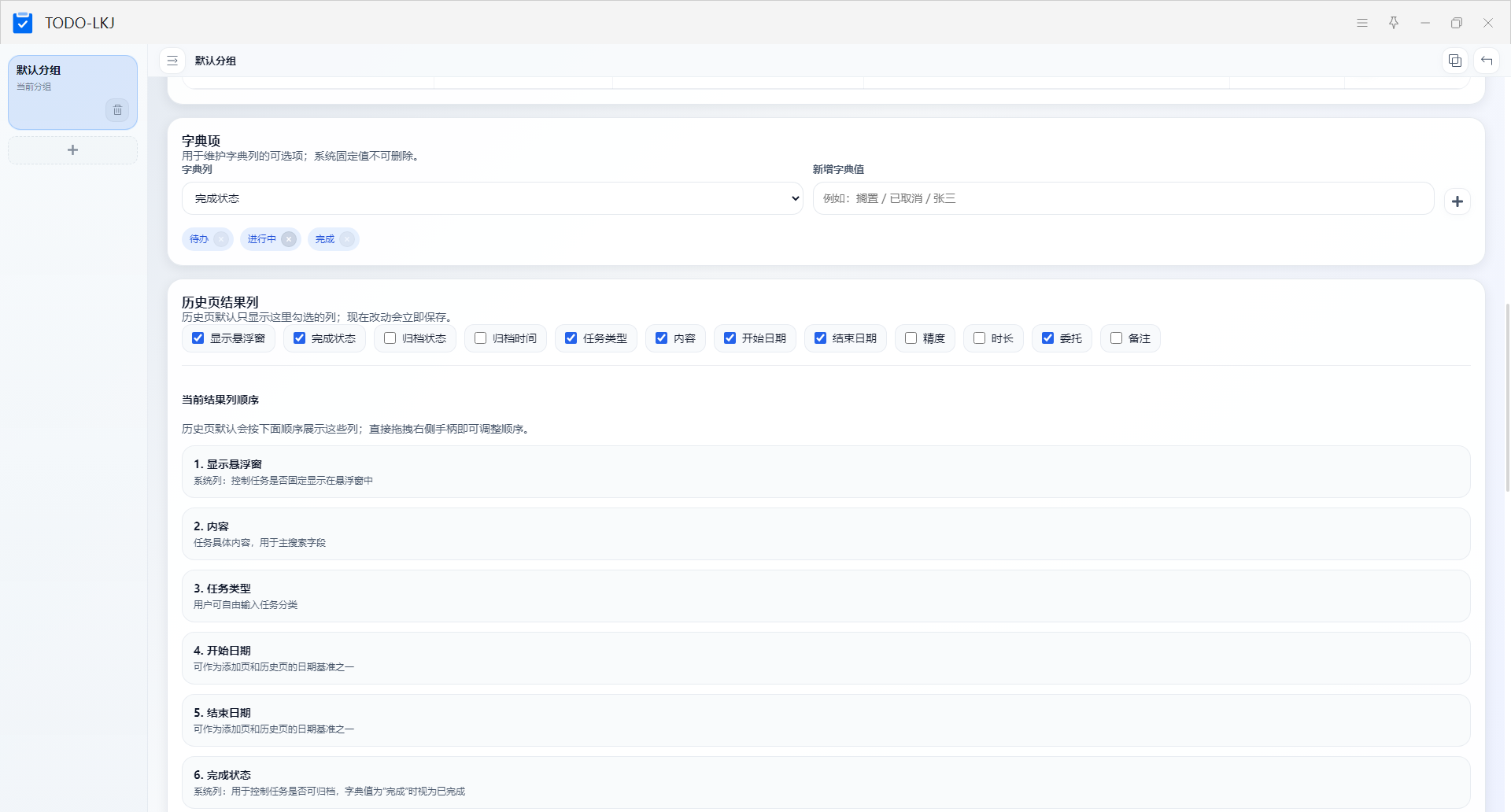Uncheck the 任务类型 checkbox
Screen dimensions: 1511x812
click(x=571, y=338)
